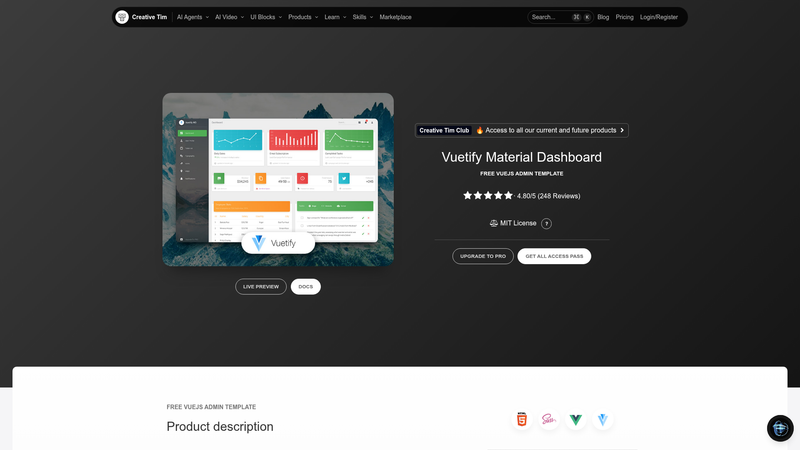Expand the Learn menu
800x450 pixels.
click(335, 17)
